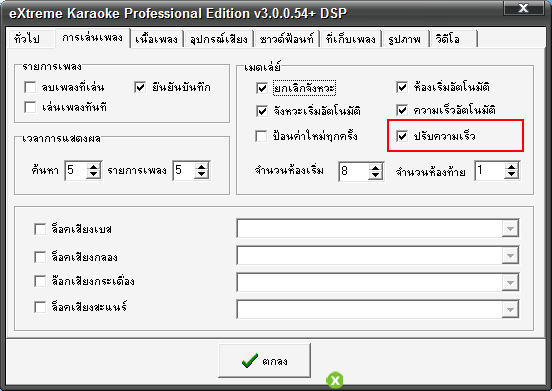Enable the ล็อคเสียงสะแนร์ checkbox
This screenshot has width=552, height=391.
40,307
